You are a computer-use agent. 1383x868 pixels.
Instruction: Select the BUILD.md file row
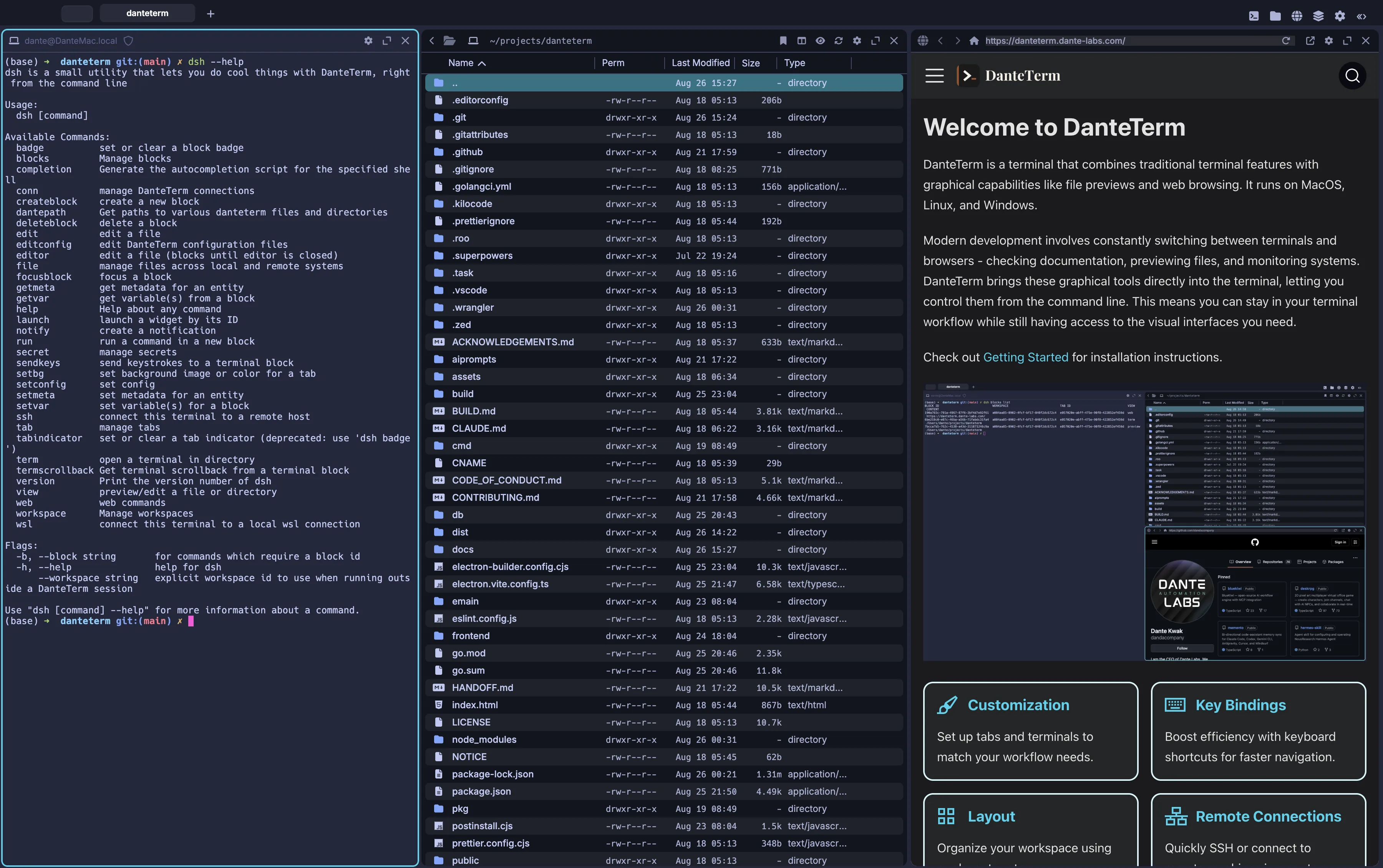(x=664, y=411)
